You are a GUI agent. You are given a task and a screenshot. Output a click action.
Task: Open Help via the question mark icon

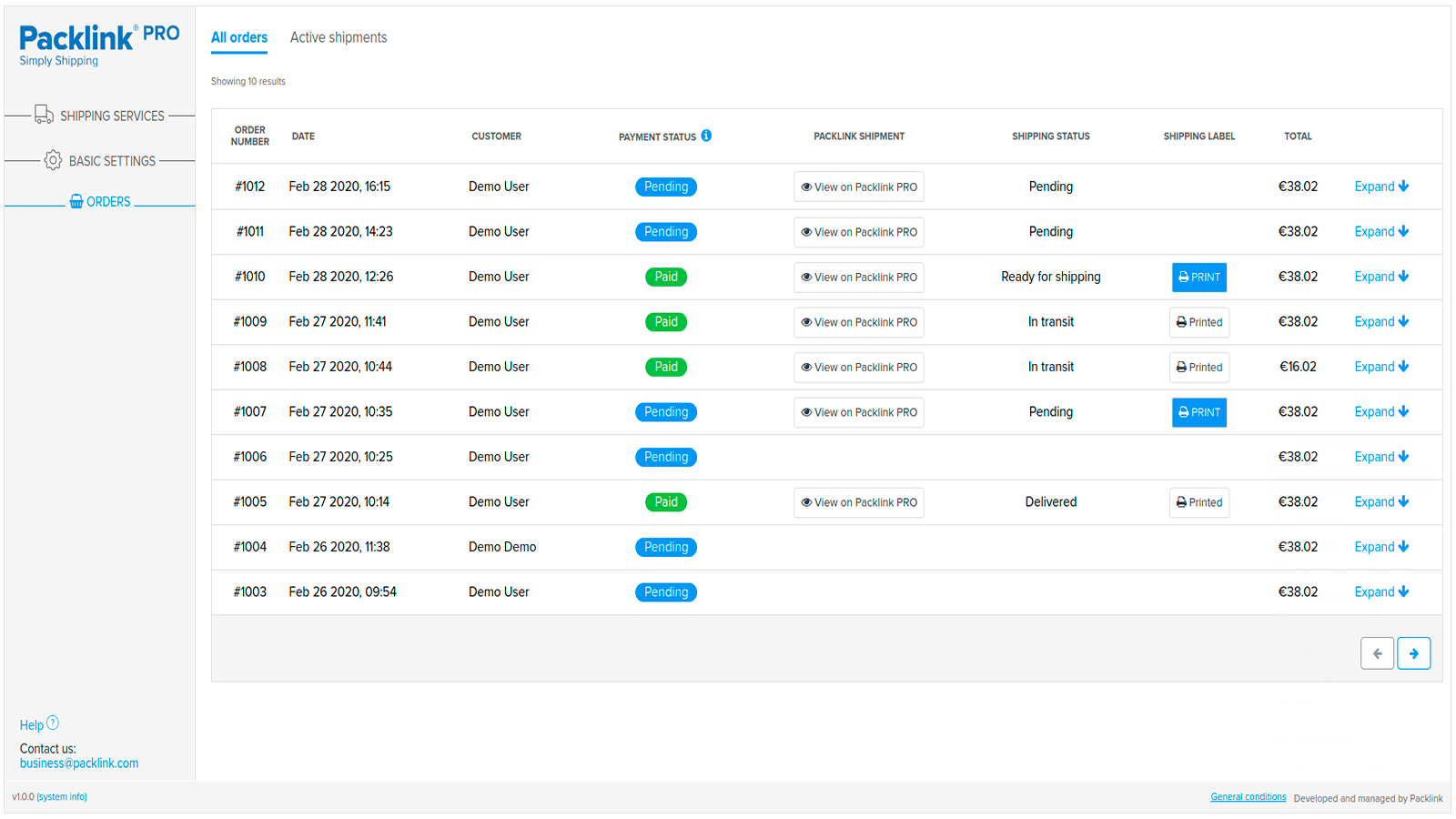[53, 722]
